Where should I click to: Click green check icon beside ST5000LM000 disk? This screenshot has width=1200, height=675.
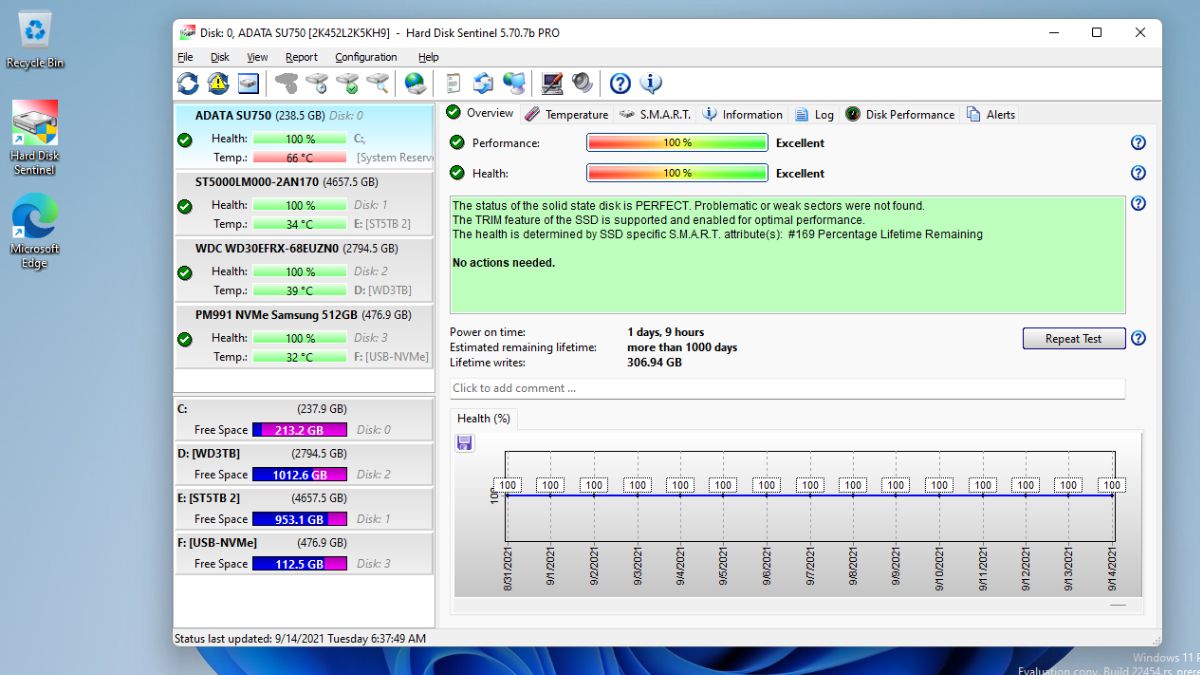coord(185,206)
